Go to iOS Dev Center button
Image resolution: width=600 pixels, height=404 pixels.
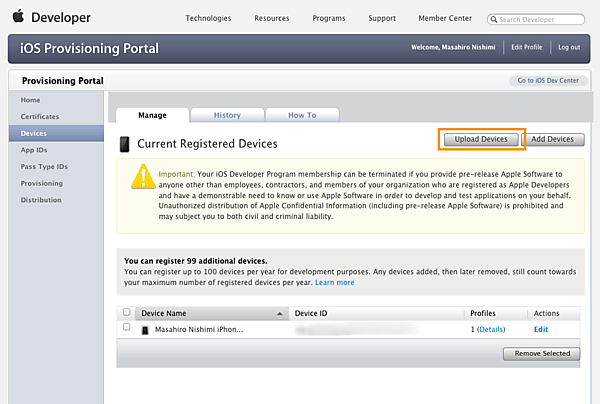point(549,80)
